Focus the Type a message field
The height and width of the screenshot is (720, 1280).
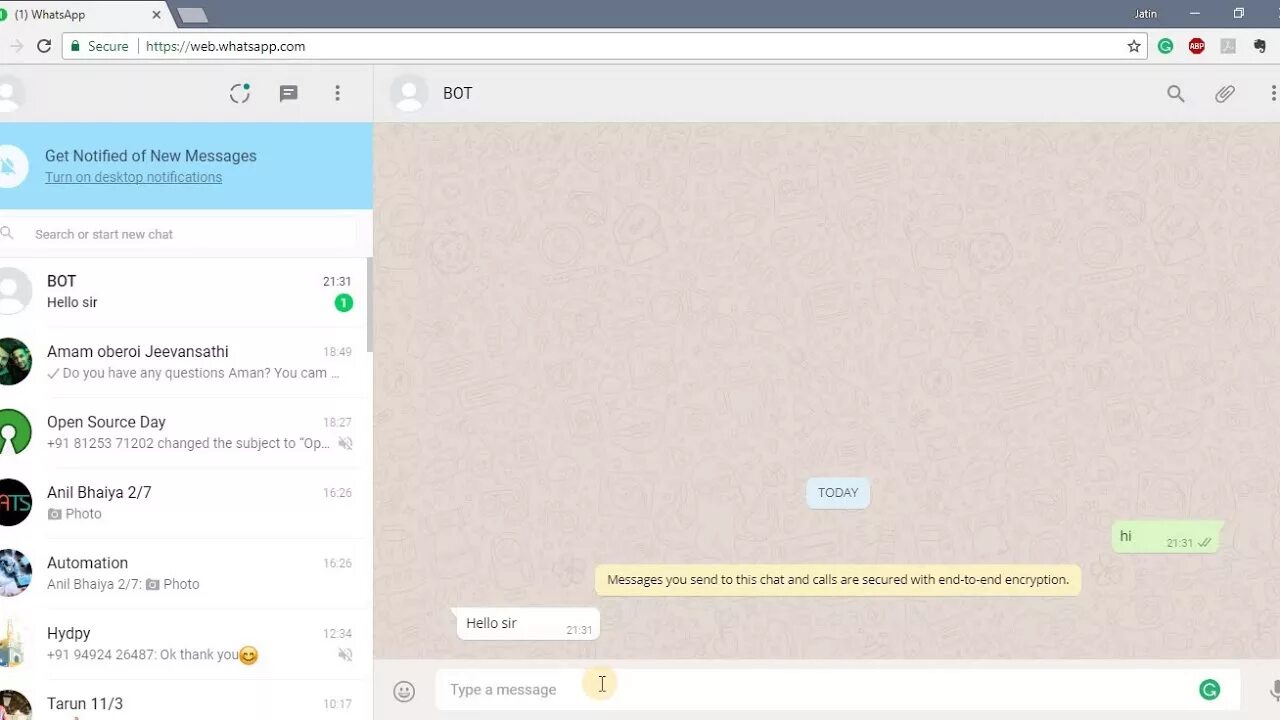[815, 689]
